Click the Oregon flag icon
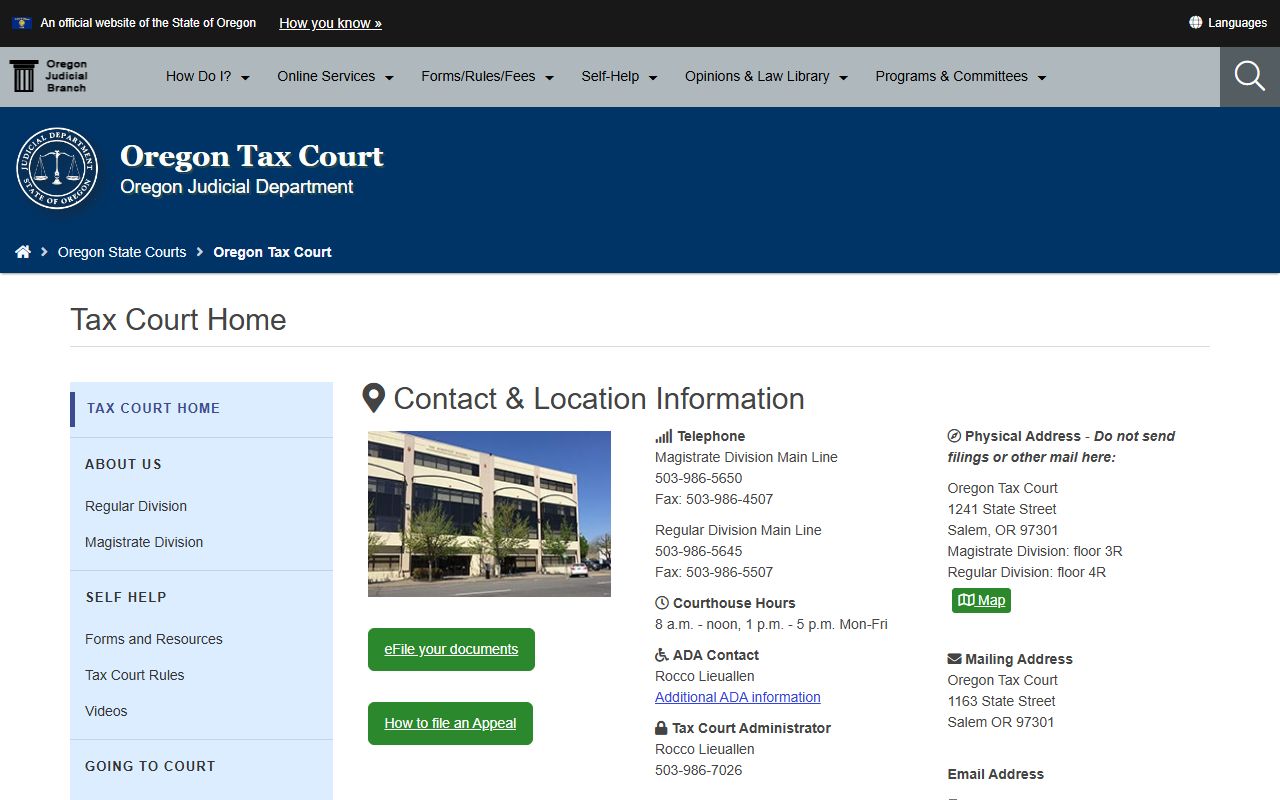 [x=22, y=22]
